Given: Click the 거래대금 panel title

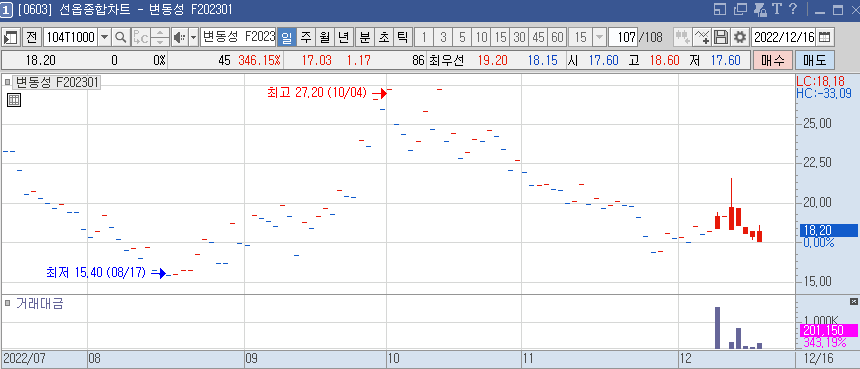Looking at the screenshot, I should (x=39, y=304).
